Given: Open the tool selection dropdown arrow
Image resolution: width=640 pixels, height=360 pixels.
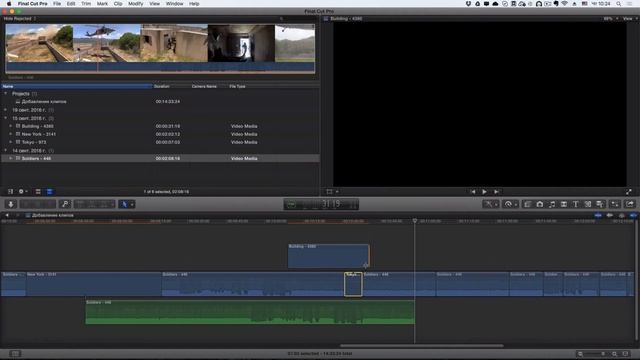Looking at the screenshot, I should pos(132,204).
